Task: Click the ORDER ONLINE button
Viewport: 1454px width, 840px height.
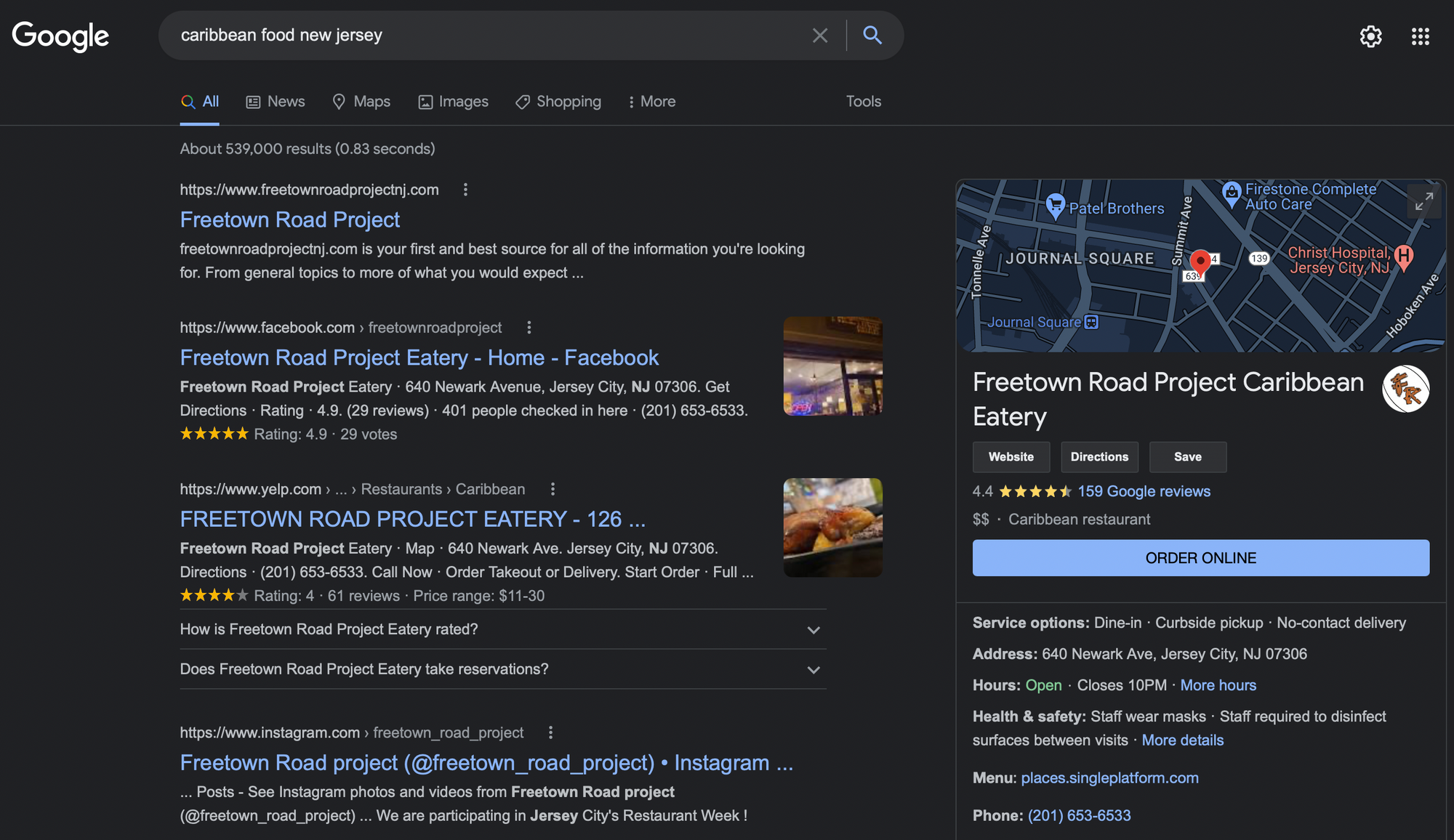Action: [x=1200, y=557]
